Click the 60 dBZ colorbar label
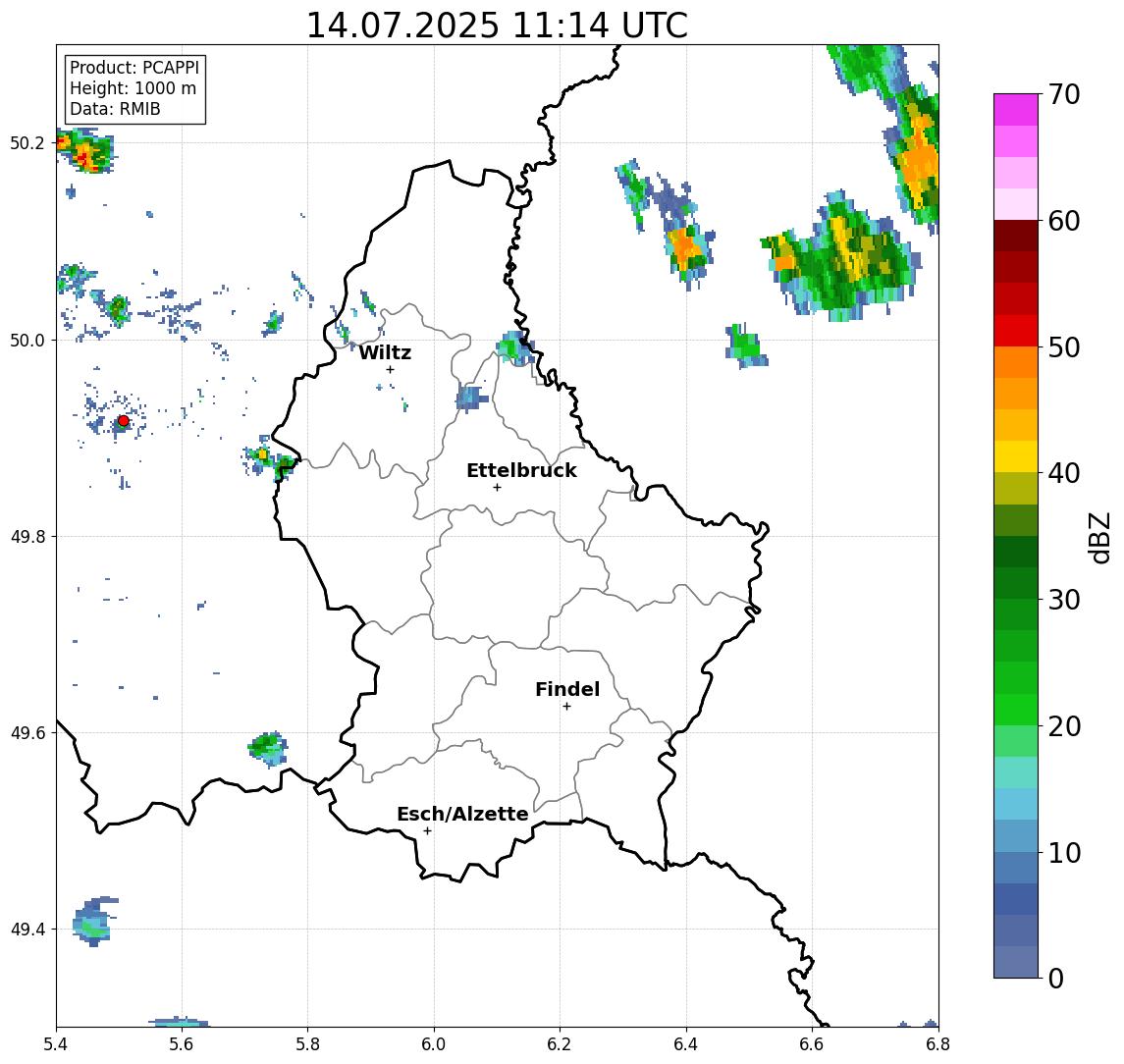Screen dimensions: 1124x1064 tap(1064, 221)
